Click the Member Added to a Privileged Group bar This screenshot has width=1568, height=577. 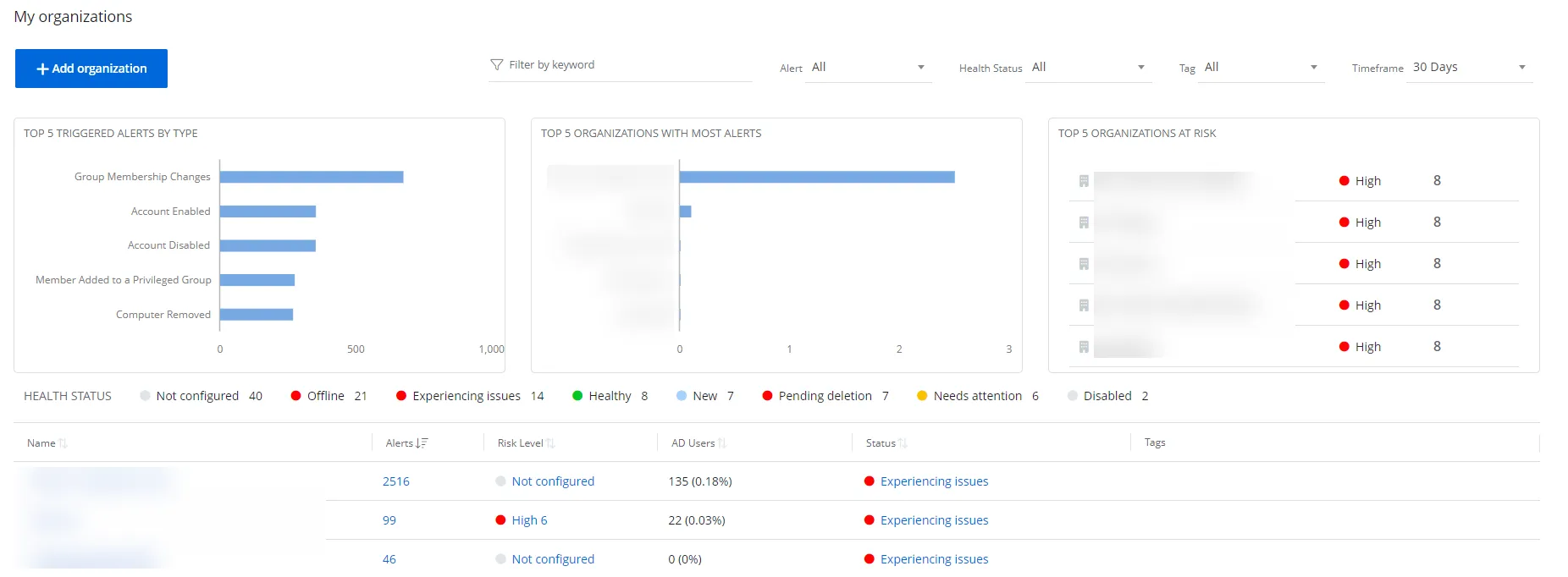(257, 280)
